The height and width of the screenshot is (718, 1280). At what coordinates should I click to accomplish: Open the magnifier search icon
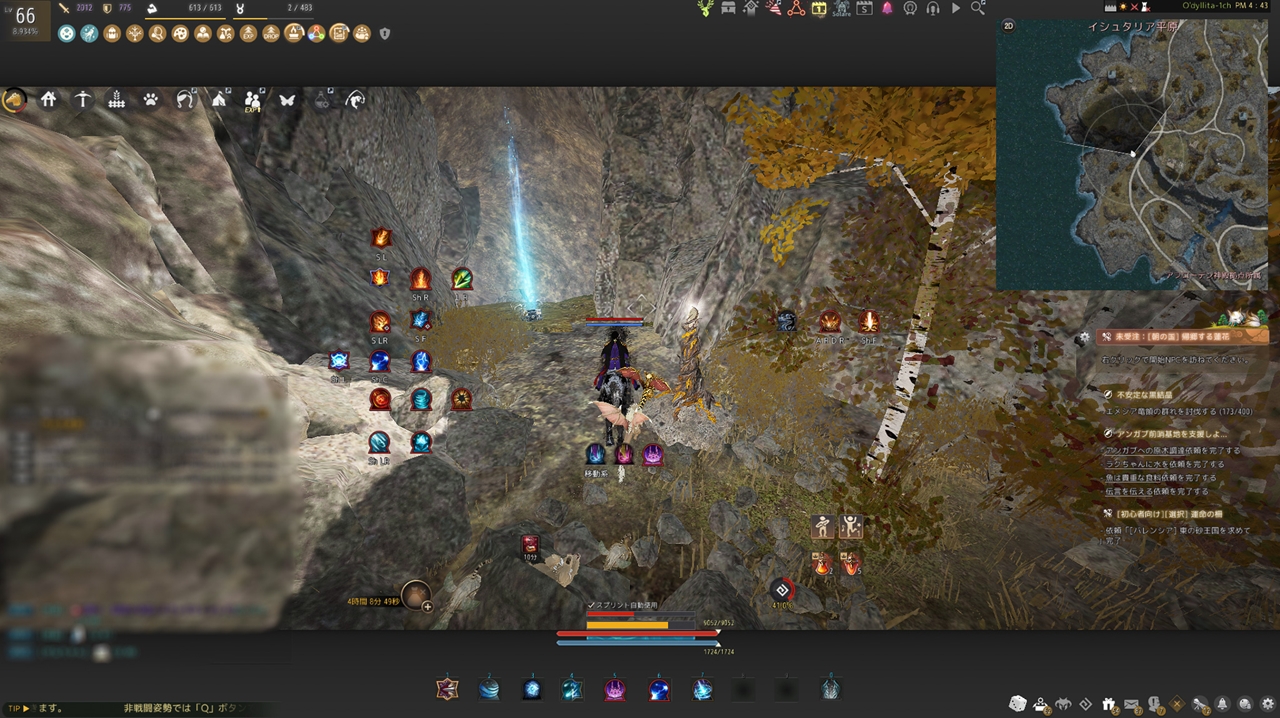[978, 8]
